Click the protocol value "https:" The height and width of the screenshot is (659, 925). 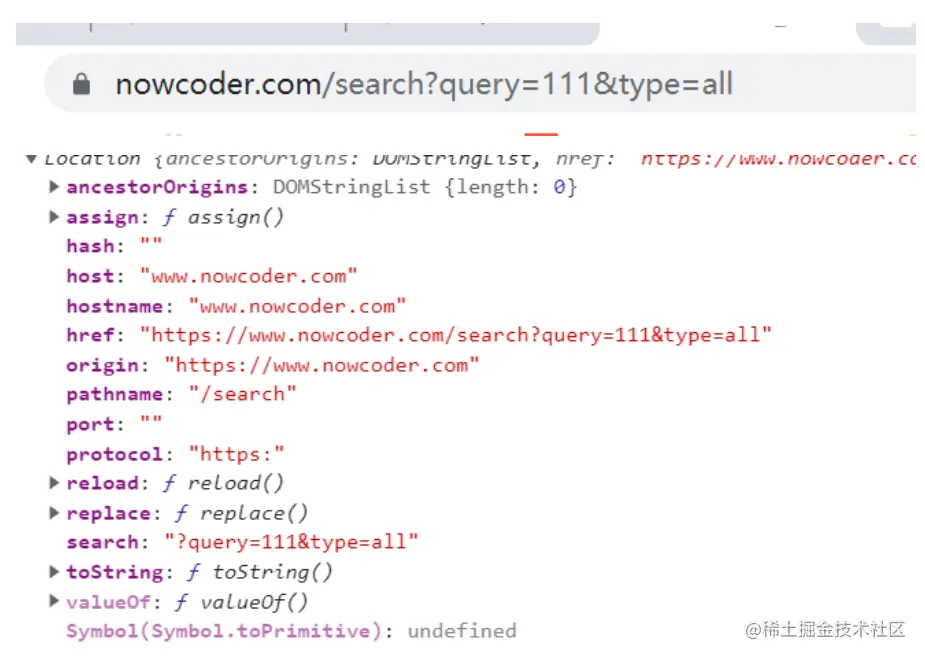coord(236,454)
